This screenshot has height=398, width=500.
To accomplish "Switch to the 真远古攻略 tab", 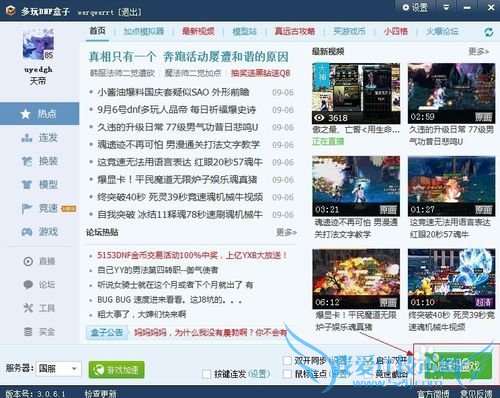I will (295, 31).
